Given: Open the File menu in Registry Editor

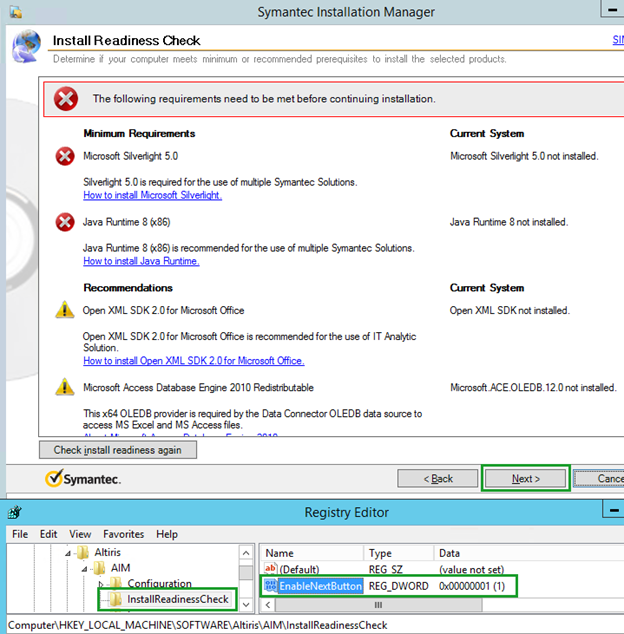Looking at the screenshot, I should [x=20, y=534].
